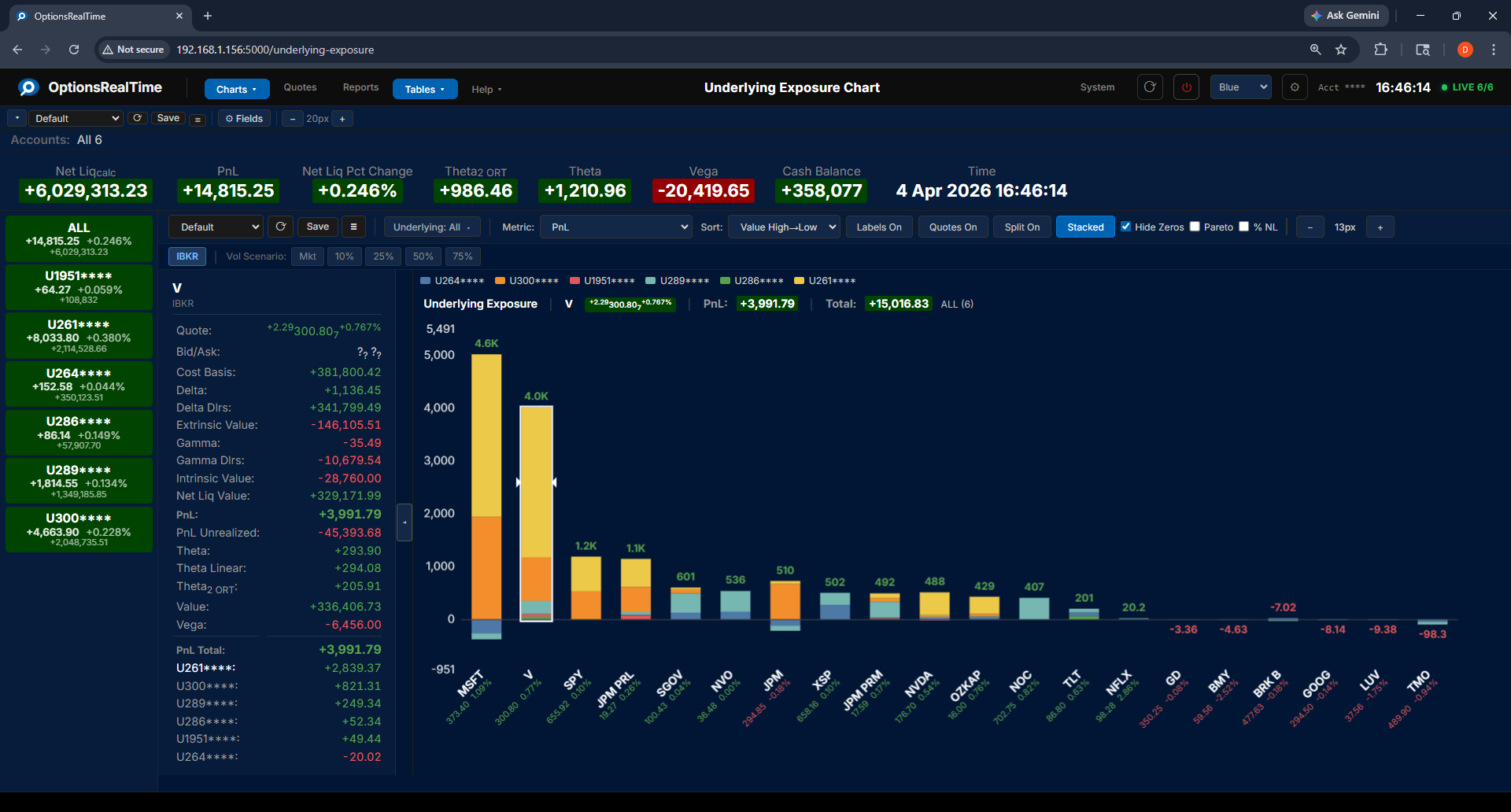Open the Help dropdown menu
Viewport: 1511px width, 812px height.
(x=486, y=90)
